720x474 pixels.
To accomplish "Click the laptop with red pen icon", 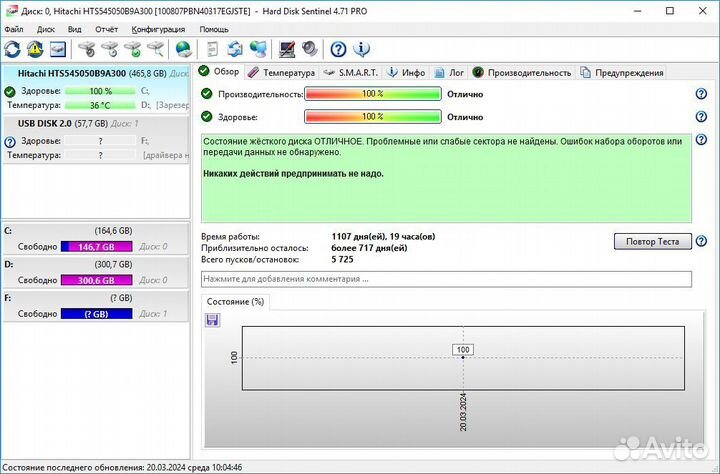I will click(x=287, y=49).
